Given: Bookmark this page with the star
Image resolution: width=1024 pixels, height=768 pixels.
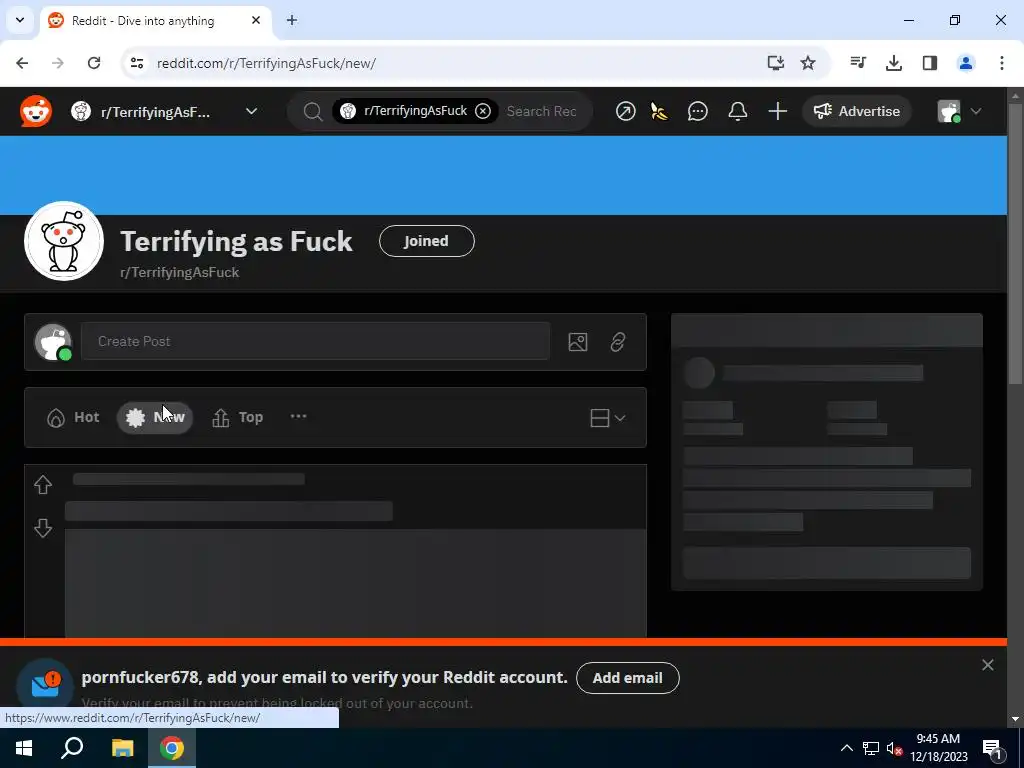Looking at the screenshot, I should (x=808, y=63).
